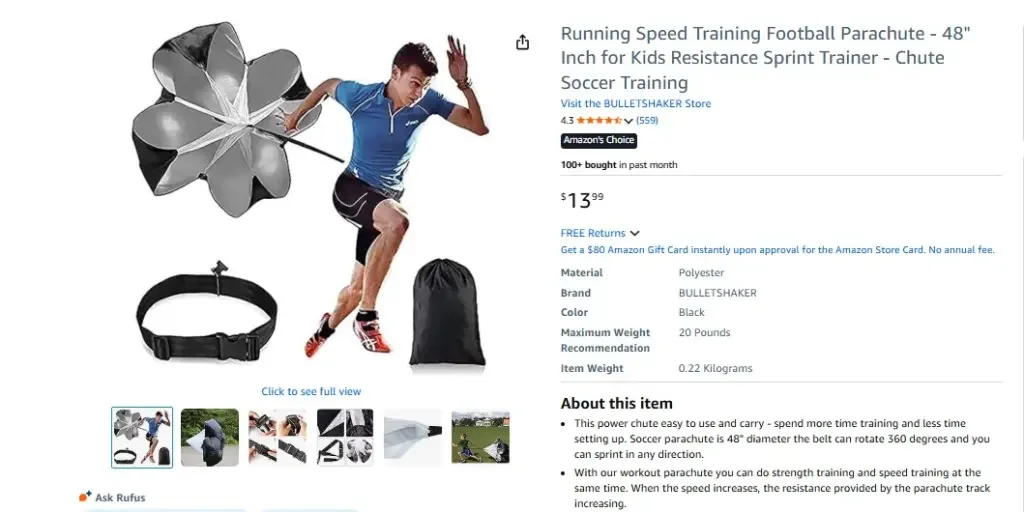1024x512 pixels.
Task: Open the Amazon Store Card gift offer
Action: (x=777, y=249)
